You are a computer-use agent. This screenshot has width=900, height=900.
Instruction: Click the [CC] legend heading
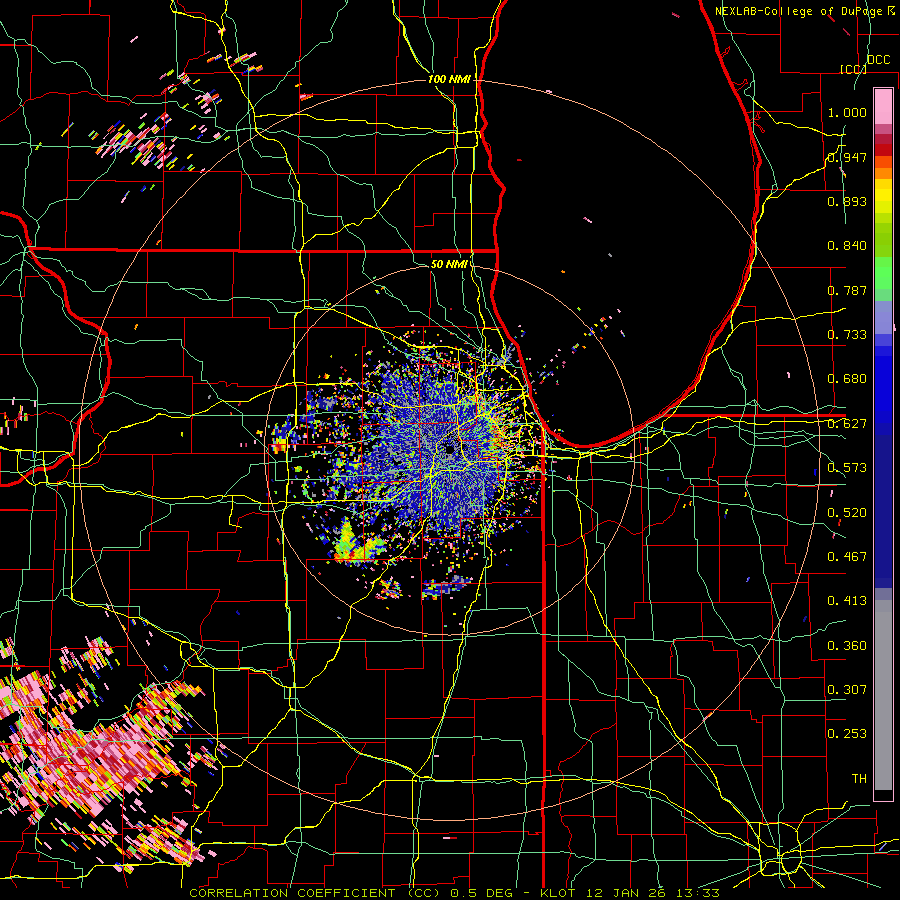[x=854, y=69]
